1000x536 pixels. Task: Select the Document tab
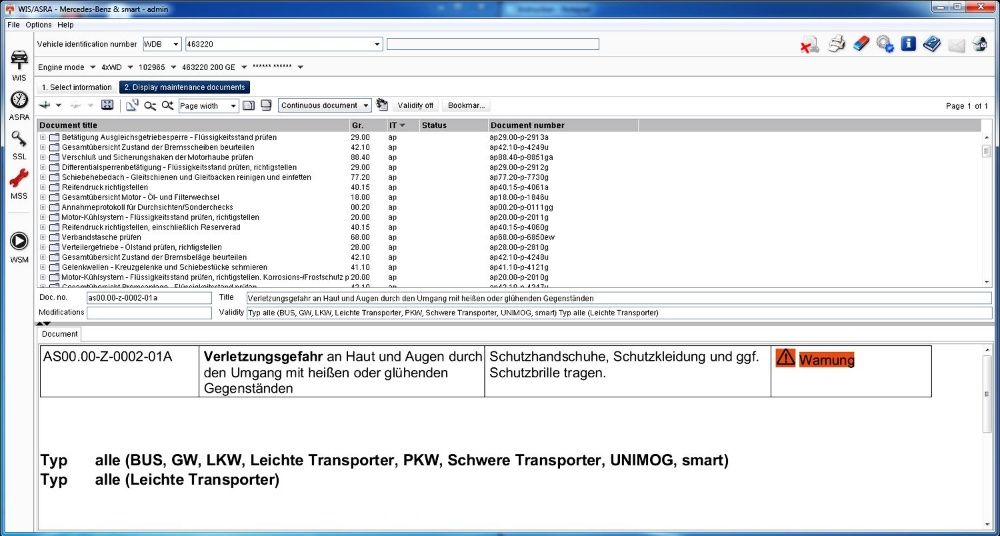[x=59, y=334]
